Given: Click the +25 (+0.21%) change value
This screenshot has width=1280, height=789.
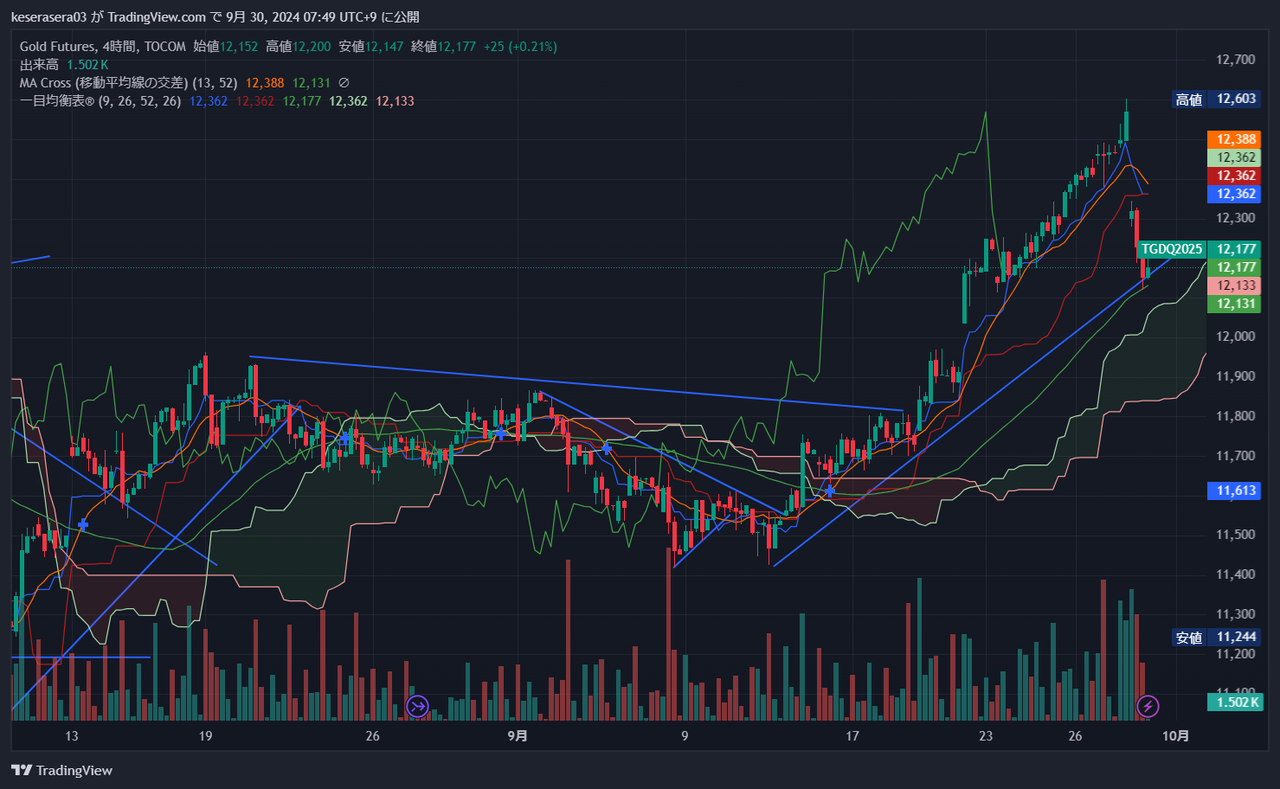Looking at the screenshot, I should [x=520, y=47].
